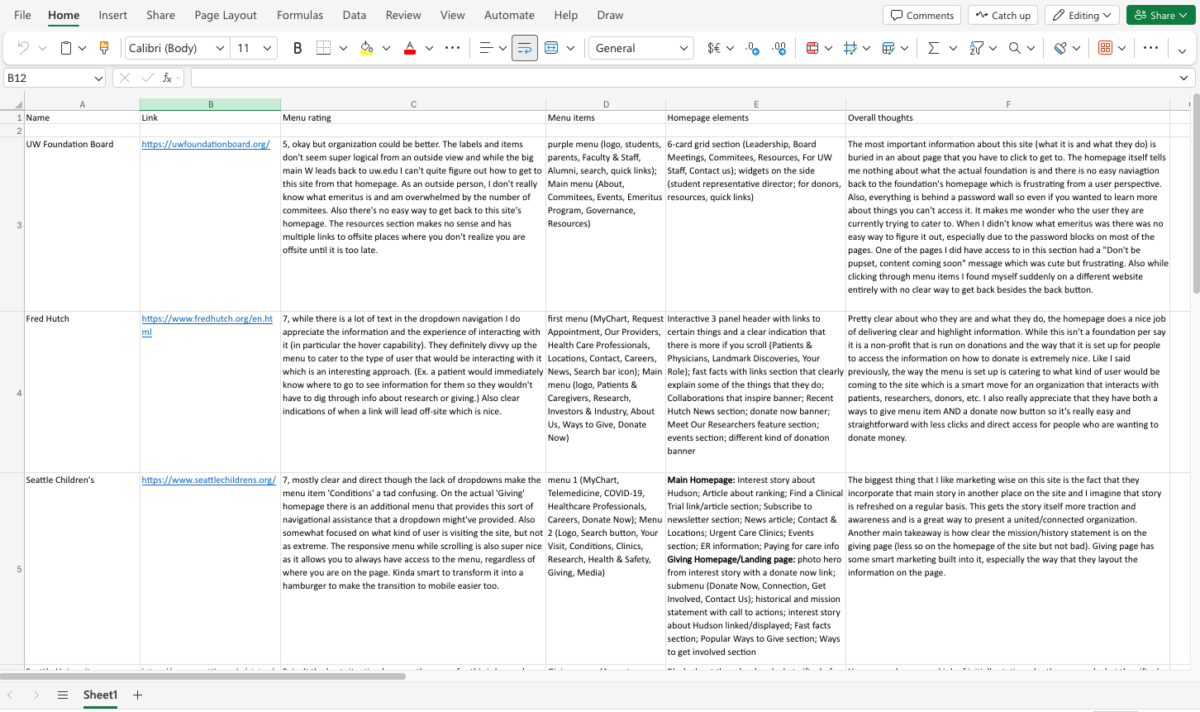1200x712 pixels.
Task: Click the orange add-ins grid icon
Action: [x=1105, y=48]
